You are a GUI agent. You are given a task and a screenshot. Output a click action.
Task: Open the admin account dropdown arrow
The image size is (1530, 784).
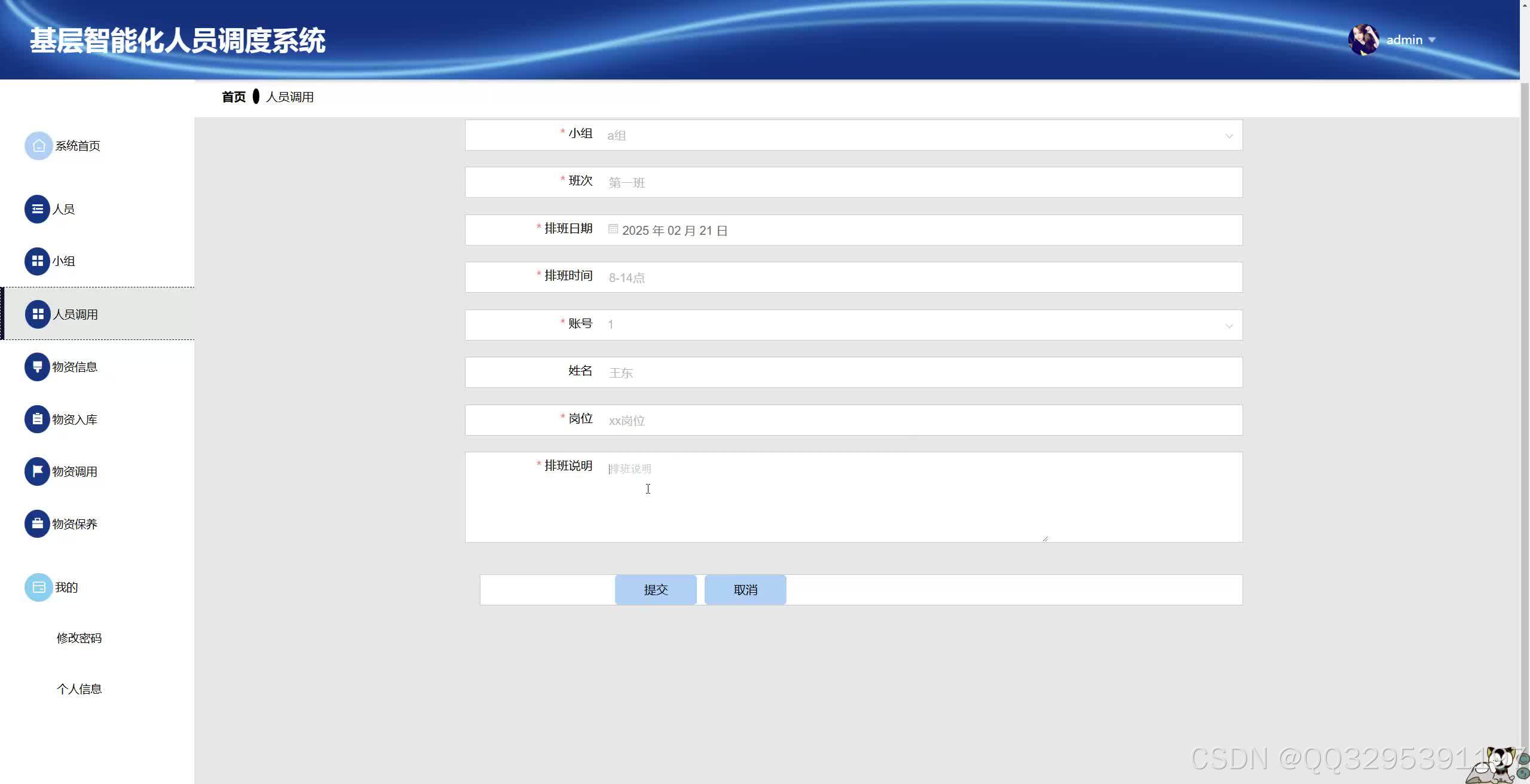(1432, 40)
